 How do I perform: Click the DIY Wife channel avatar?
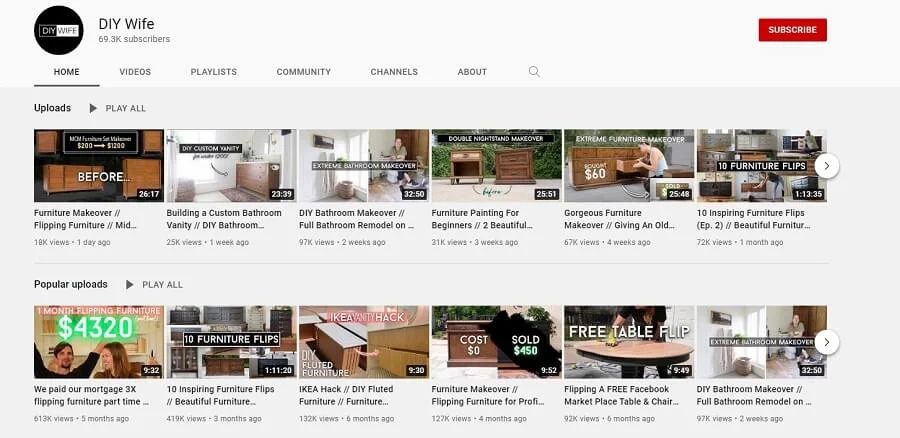coord(59,30)
